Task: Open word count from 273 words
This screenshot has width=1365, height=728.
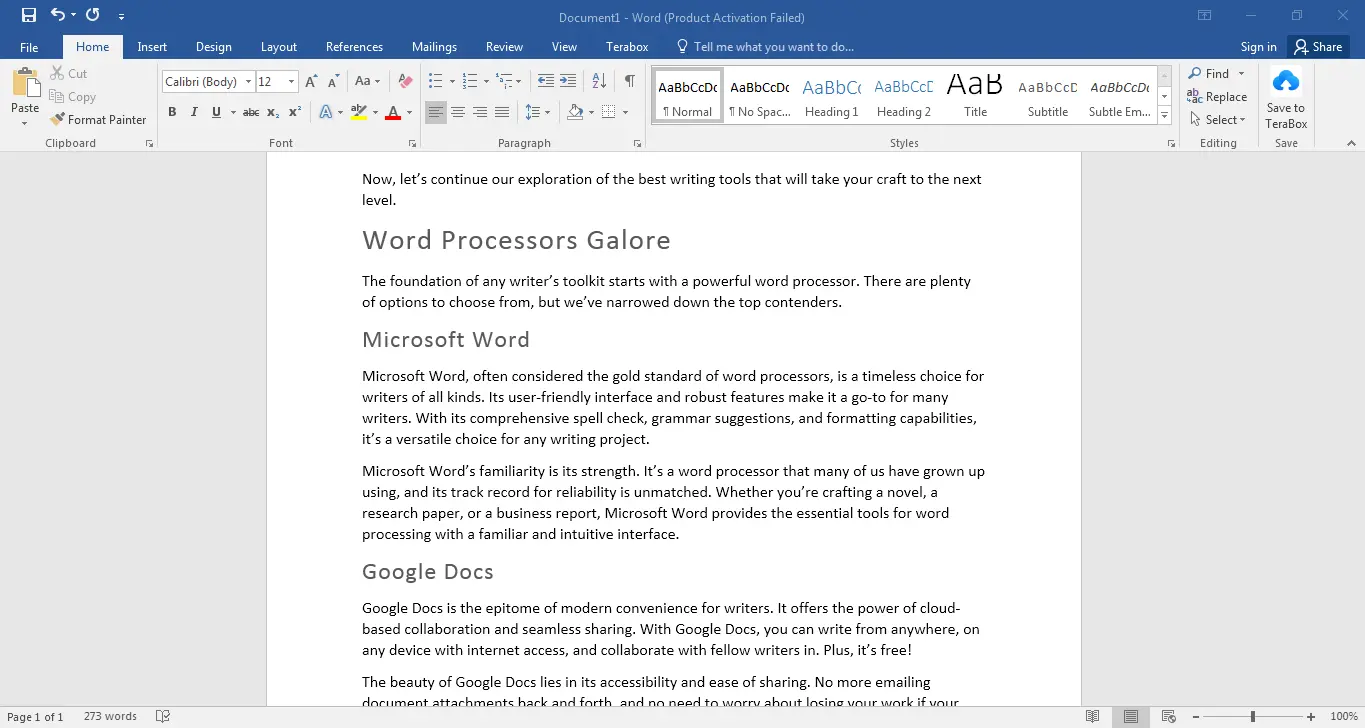Action: point(110,717)
